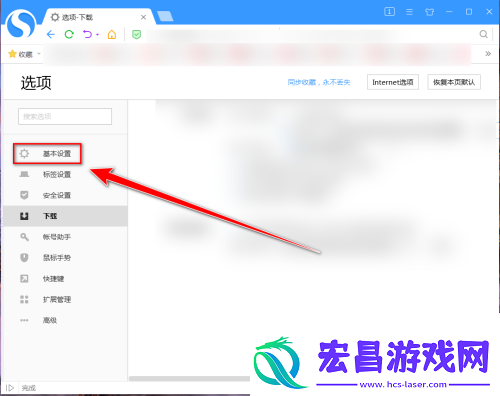
Task: Click the back navigation arrow
Action: tap(51, 34)
